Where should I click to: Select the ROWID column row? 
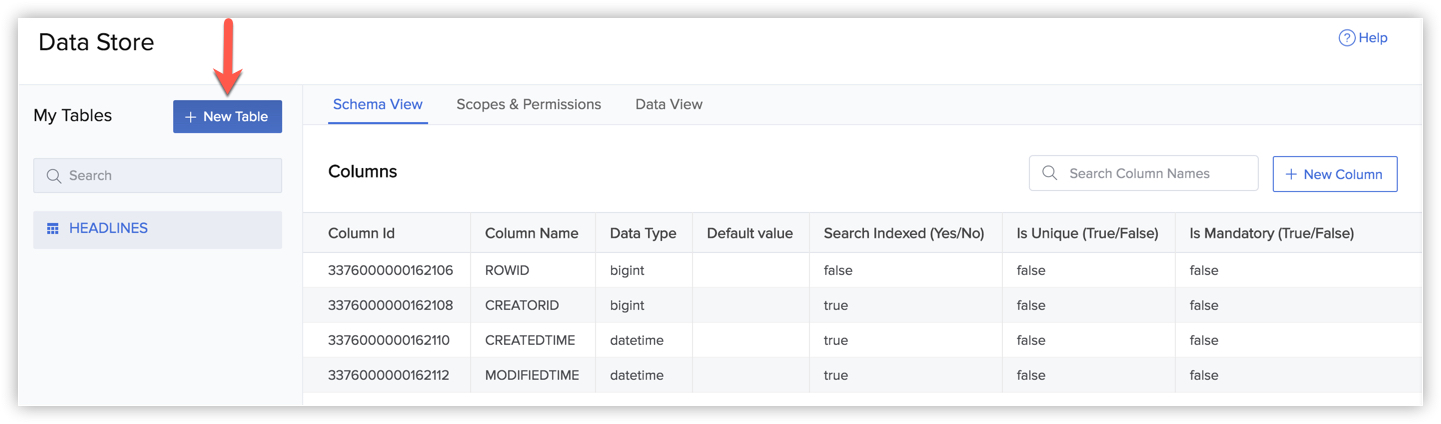click(x=506, y=271)
